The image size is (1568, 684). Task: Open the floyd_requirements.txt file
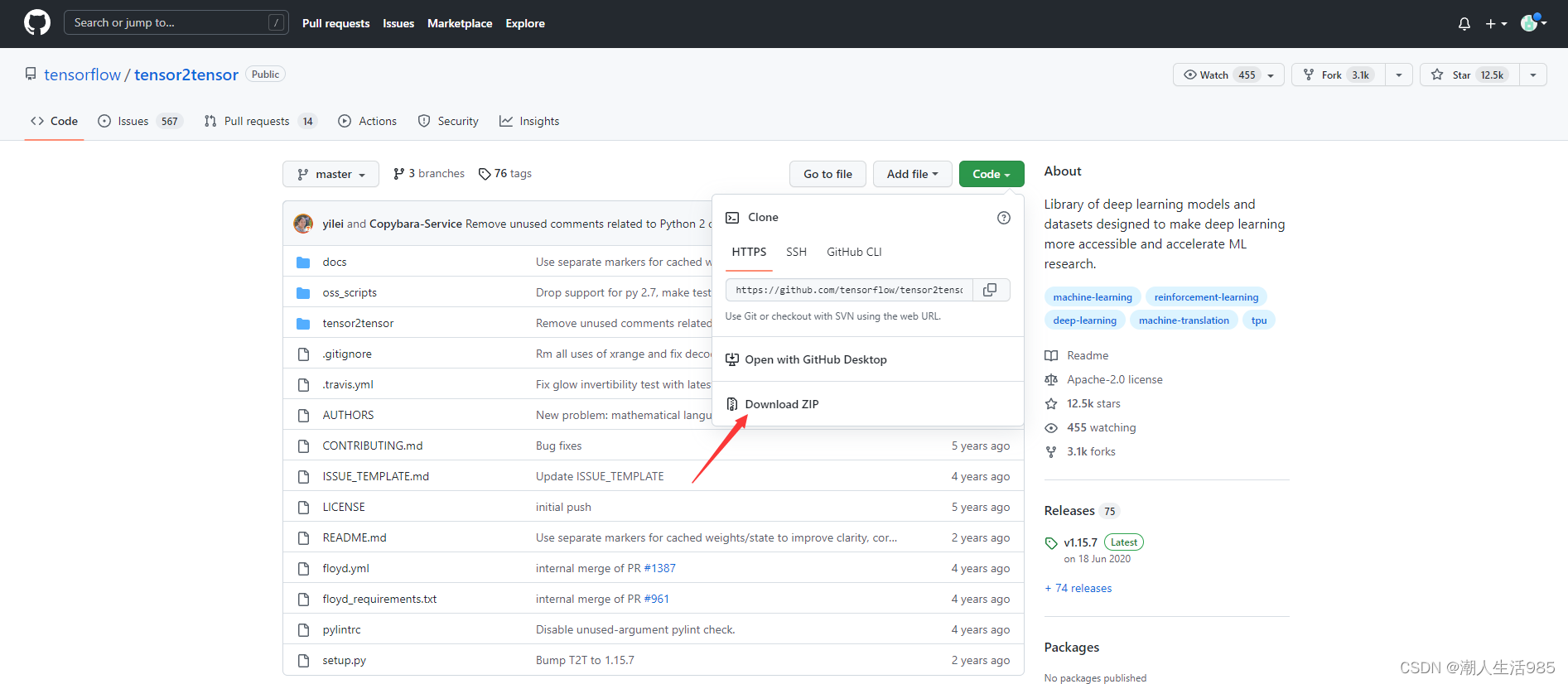click(x=379, y=600)
